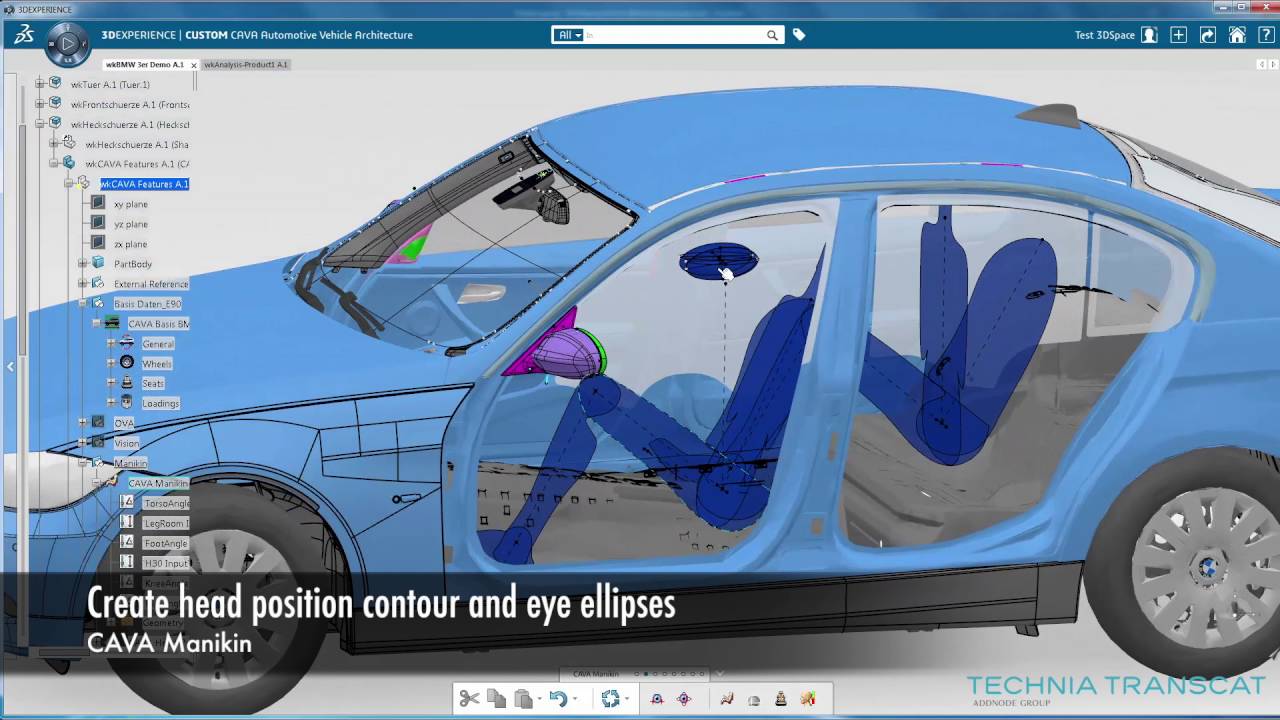The width and height of the screenshot is (1280, 720).
Task: Collapse the Manikin tree node
Action: tap(83, 462)
